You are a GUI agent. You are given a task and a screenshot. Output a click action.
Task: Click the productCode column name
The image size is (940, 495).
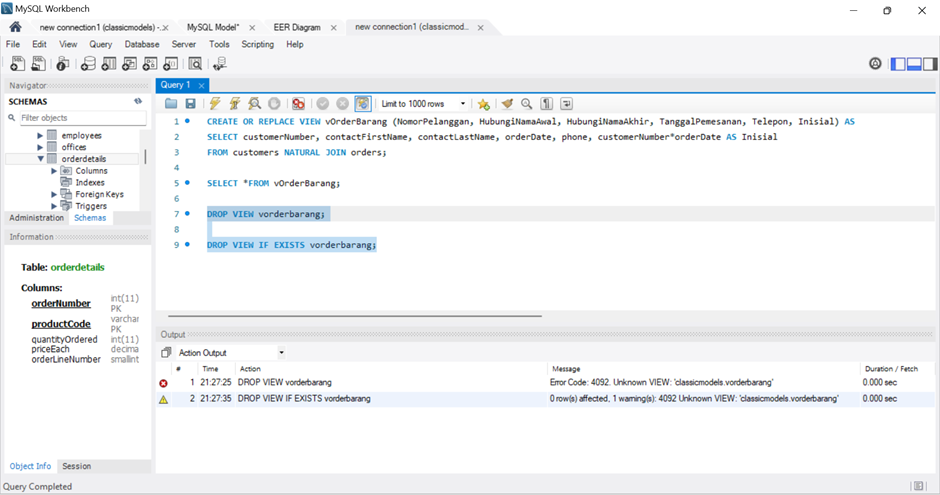(61, 324)
